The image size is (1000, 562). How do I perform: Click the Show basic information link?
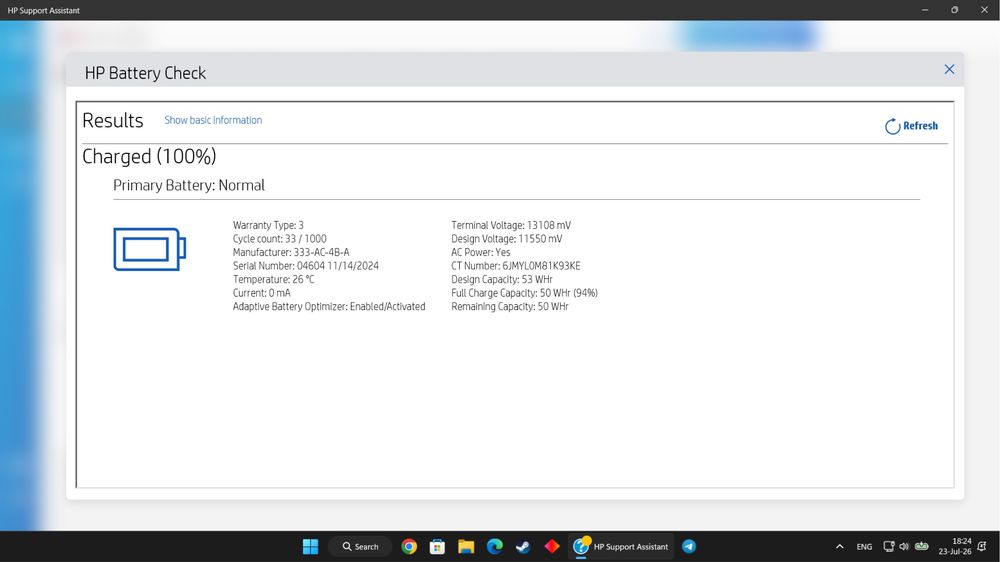[x=213, y=120]
